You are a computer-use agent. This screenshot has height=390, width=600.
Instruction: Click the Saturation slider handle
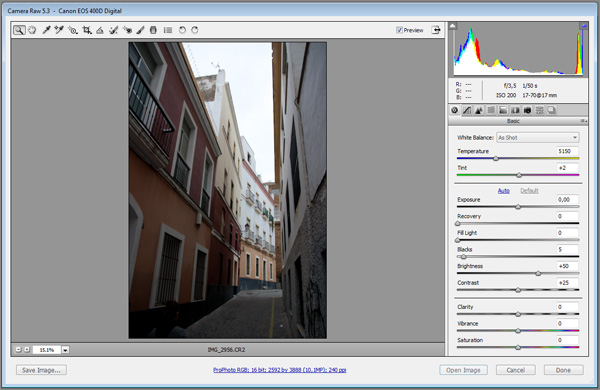pyautogui.click(x=518, y=348)
